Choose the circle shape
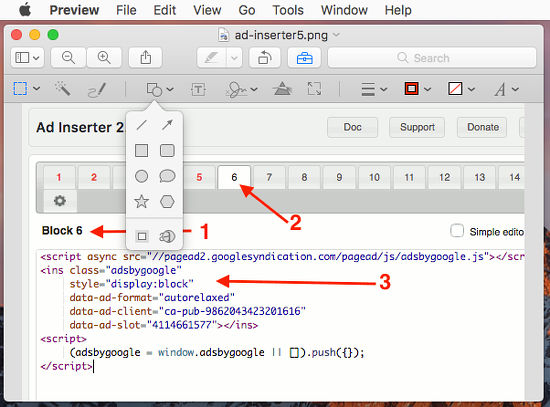This screenshot has height=407, width=550. tap(141, 176)
